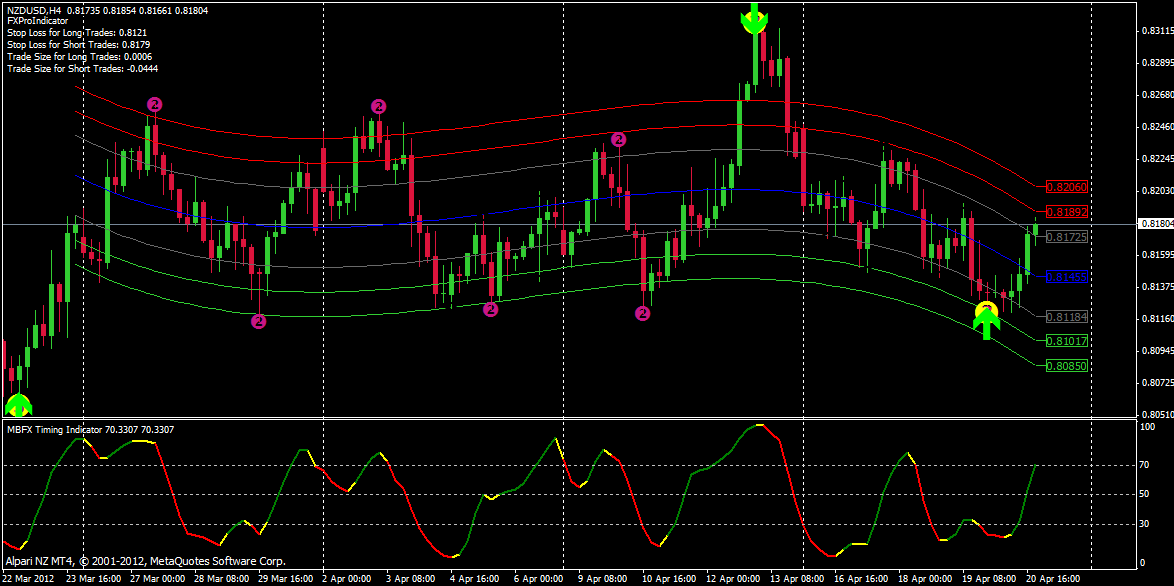Click the magenta 2 marker below 4 Apr low
Screen dimensions: 1174x586
point(490,309)
